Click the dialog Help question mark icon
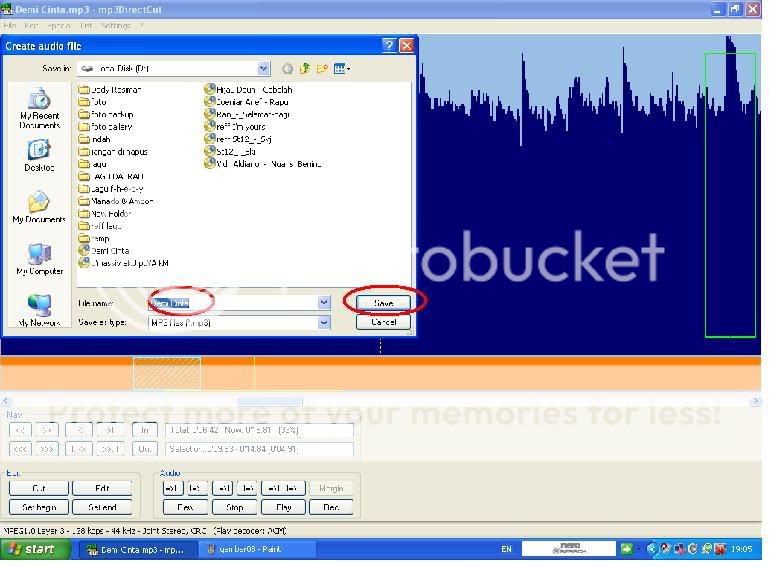The image size is (769, 567). 389,46
